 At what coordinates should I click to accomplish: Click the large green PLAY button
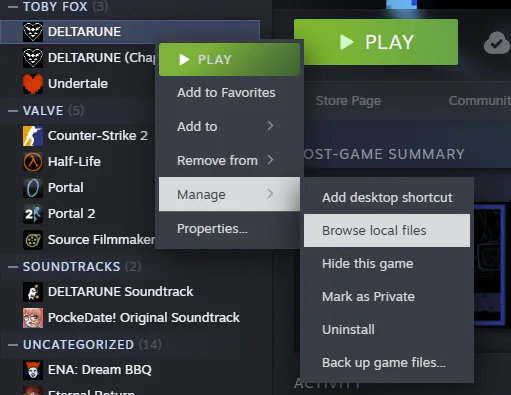(x=376, y=42)
